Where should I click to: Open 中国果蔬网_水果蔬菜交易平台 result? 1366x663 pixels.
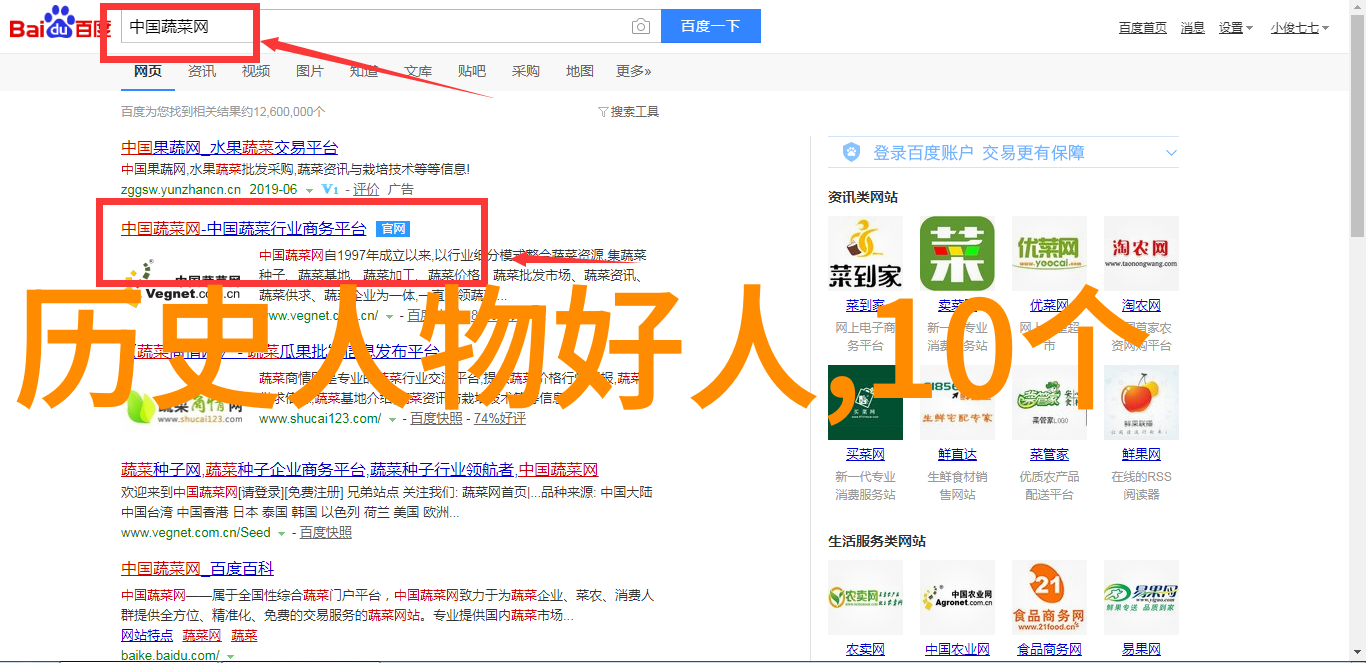(230, 147)
